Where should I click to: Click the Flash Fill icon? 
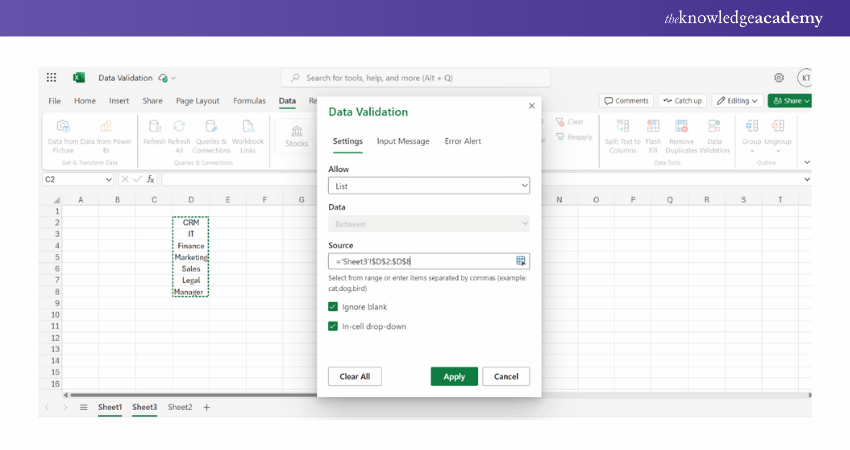click(653, 127)
